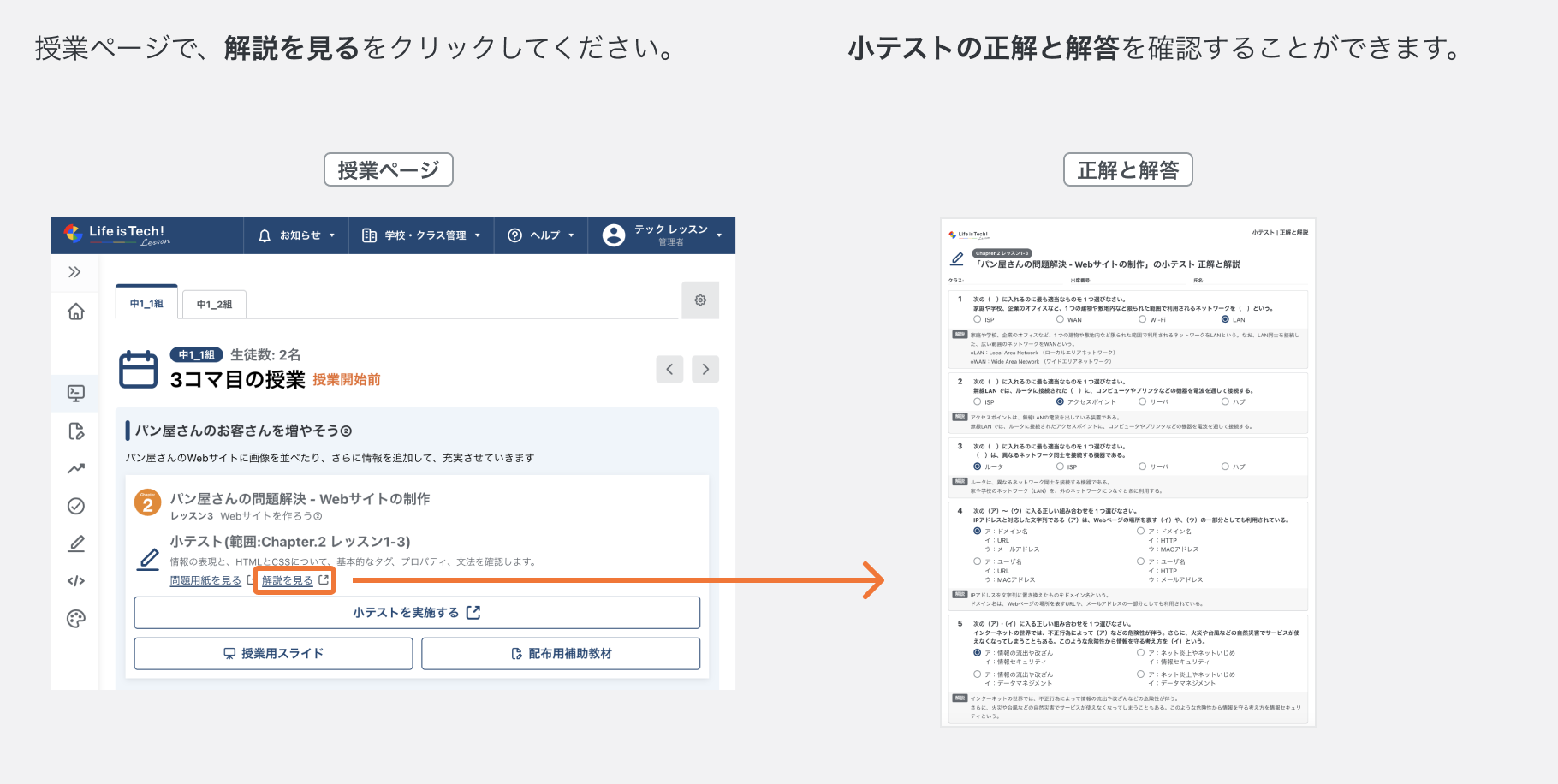Select the ISP radio option in question 2
This screenshot has width=1558, height=784.
[x=977, y=401]
